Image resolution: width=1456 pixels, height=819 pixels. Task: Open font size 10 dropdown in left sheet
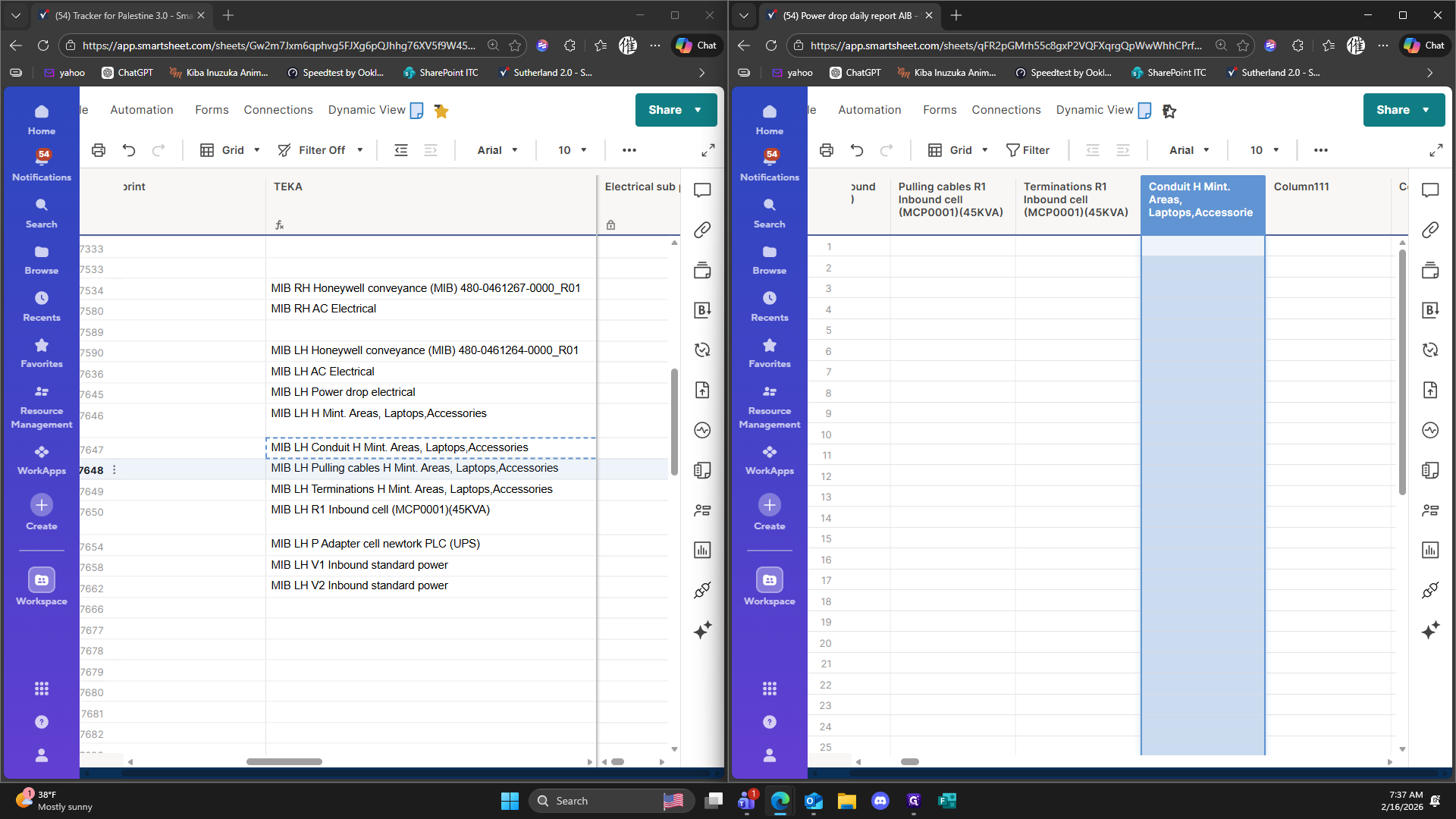click(573, 150)
